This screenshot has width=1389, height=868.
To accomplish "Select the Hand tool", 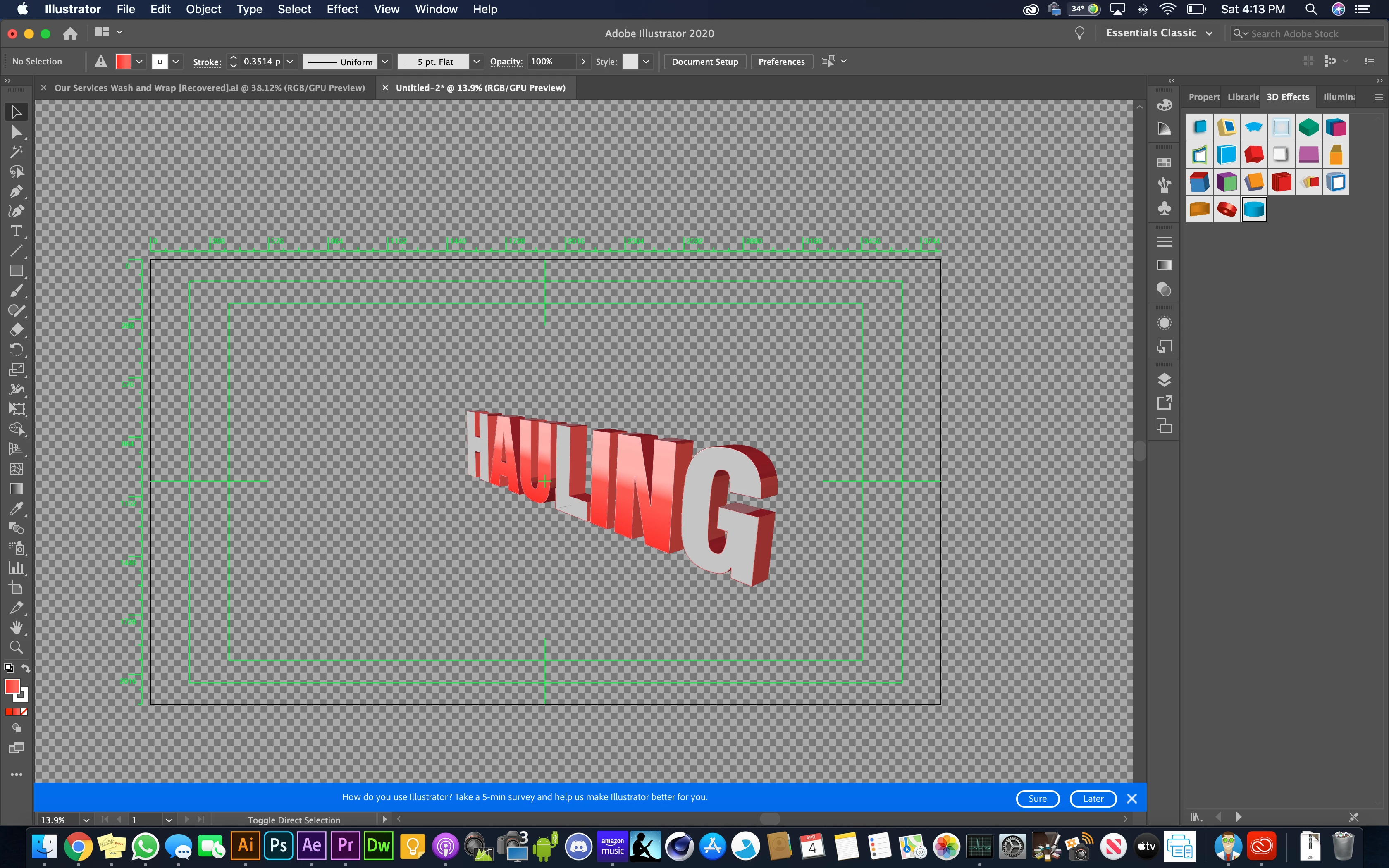I will point(16,627).
